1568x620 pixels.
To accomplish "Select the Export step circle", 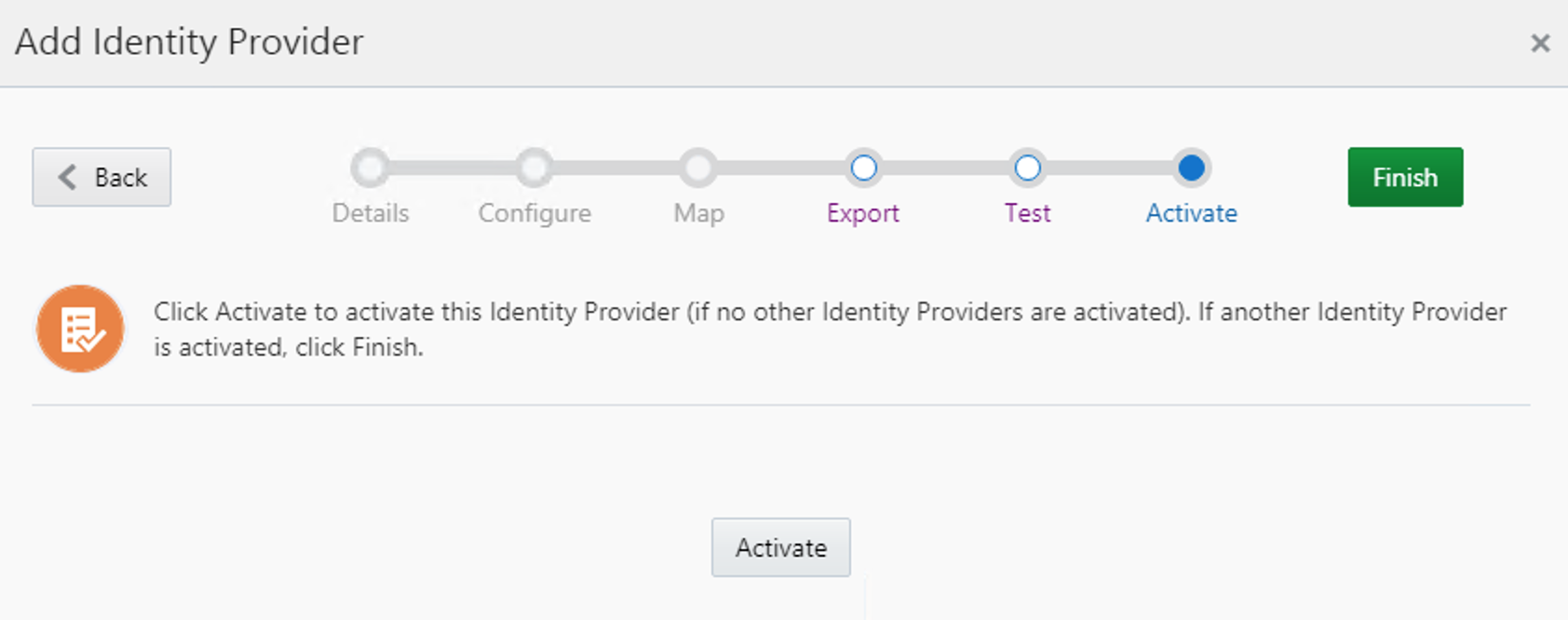I will tap(863, 168).
